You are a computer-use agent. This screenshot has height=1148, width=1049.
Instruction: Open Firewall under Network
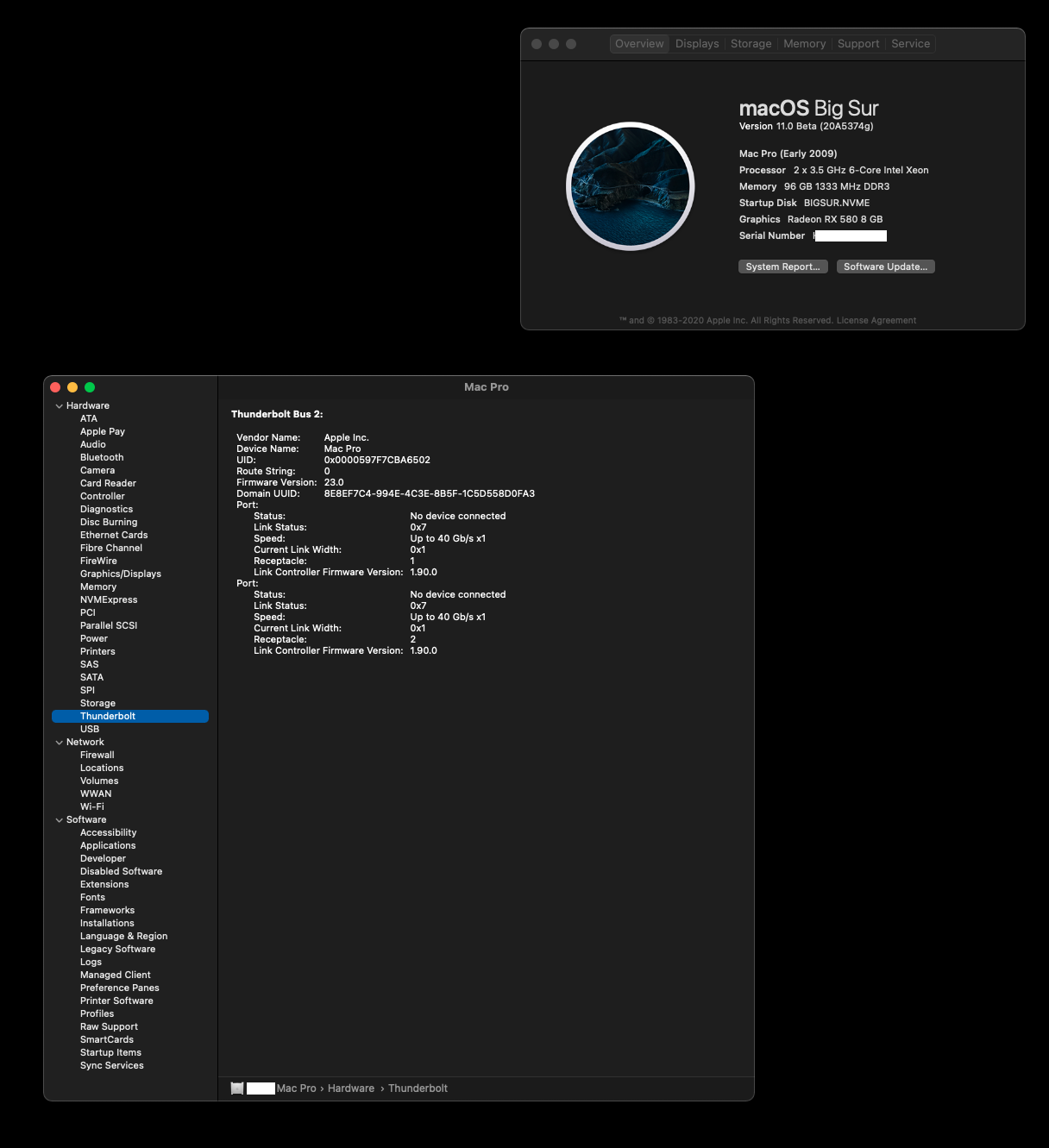tap(97, 756)
